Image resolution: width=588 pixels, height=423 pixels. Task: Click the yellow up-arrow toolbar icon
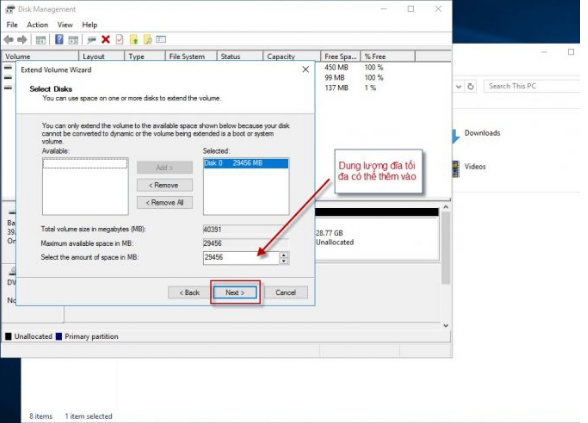134,39
